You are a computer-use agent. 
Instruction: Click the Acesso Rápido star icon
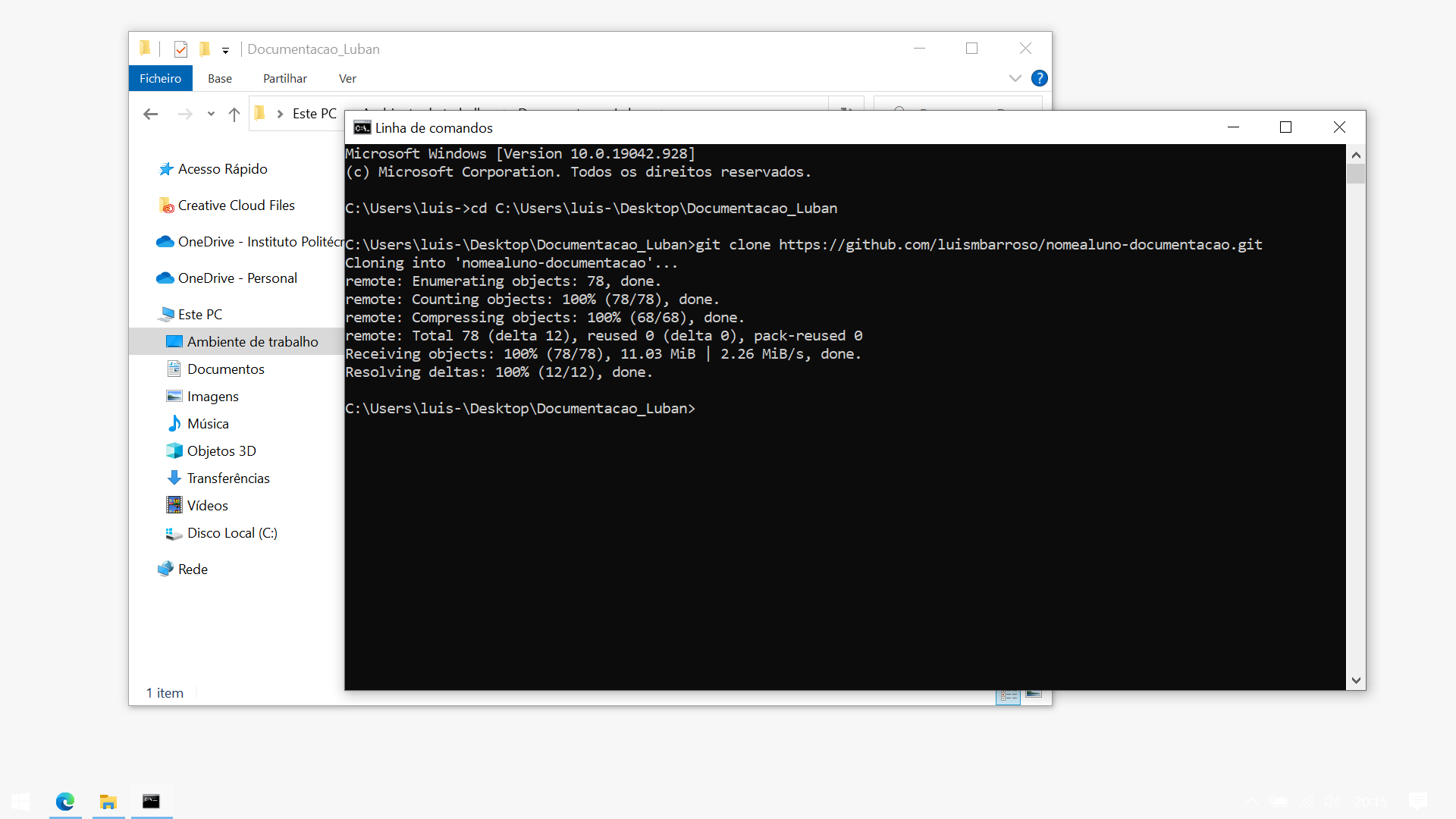[166, 169]
